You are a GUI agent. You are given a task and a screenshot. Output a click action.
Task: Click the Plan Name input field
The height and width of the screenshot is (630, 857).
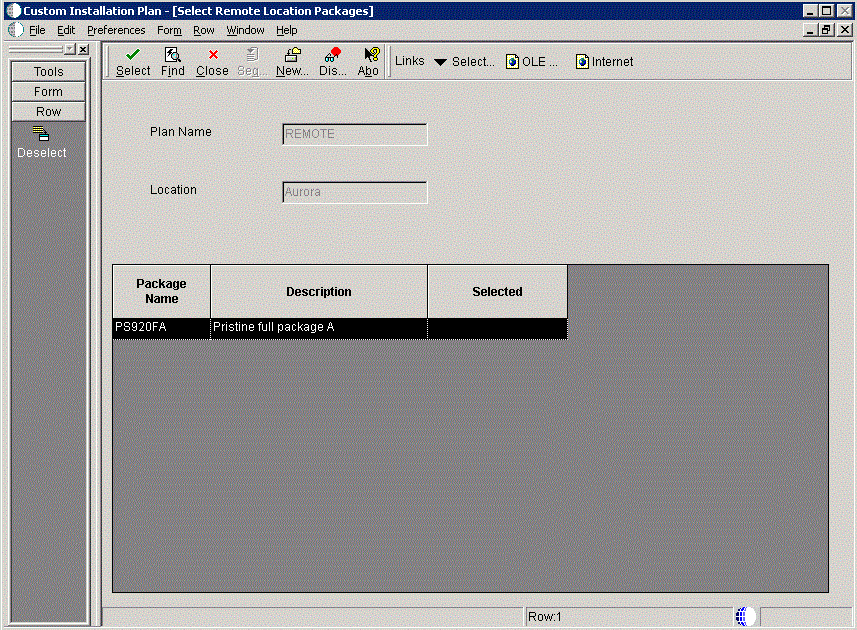[x=355, y=134]
